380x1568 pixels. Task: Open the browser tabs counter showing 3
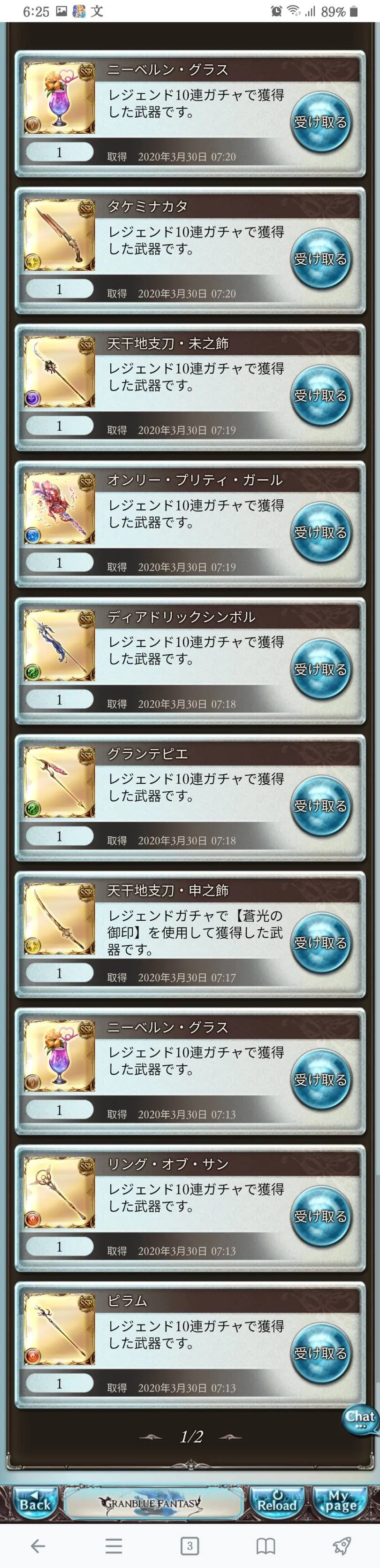click(190, 1545)
